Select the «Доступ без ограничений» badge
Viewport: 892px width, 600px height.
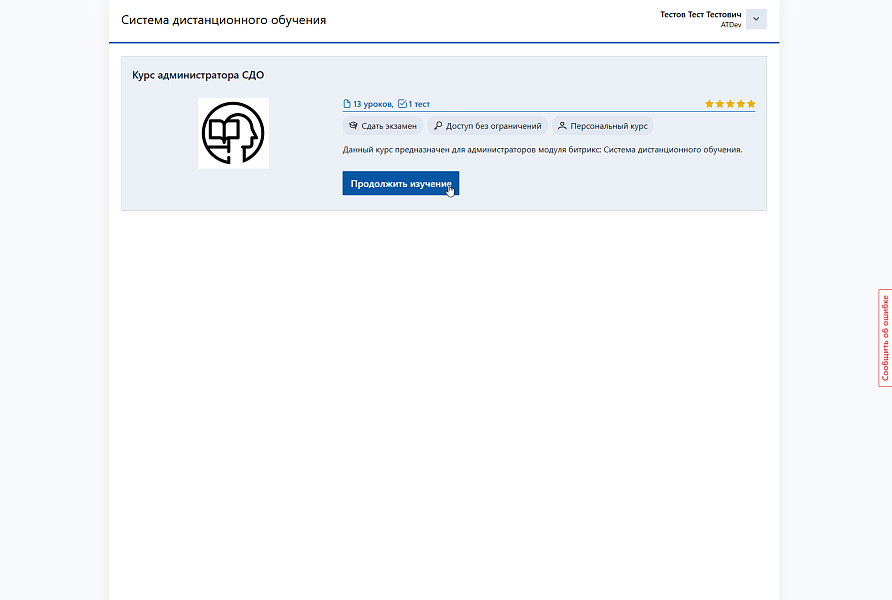(x=488, y=125)
